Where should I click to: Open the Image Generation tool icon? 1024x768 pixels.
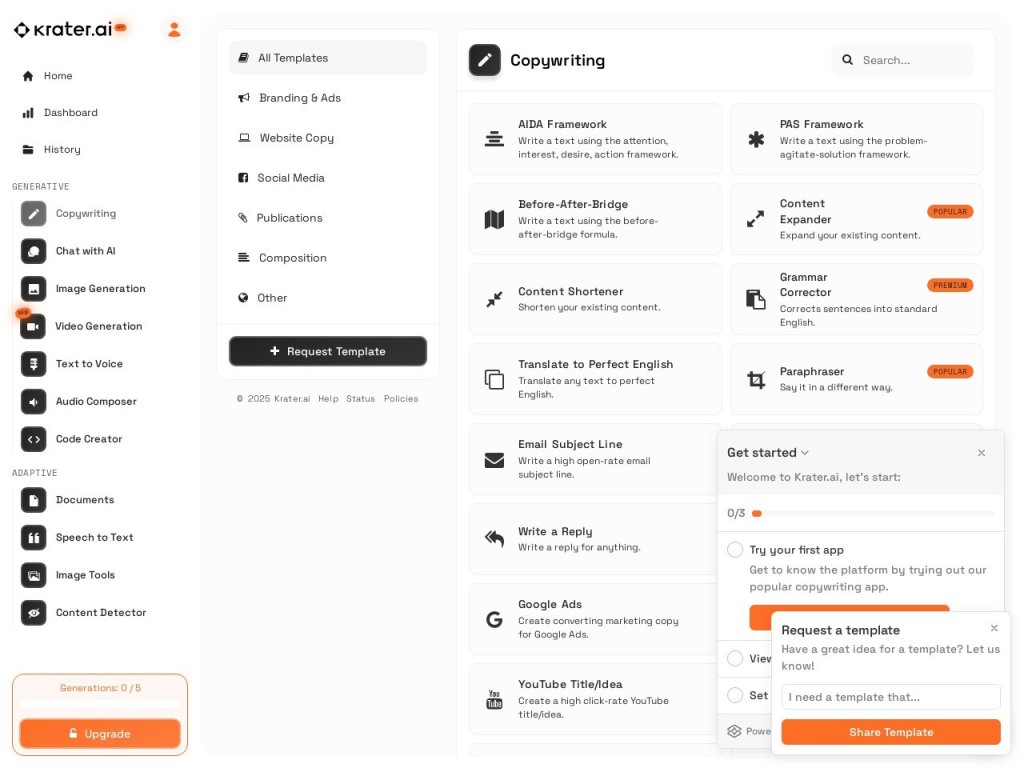33,289
